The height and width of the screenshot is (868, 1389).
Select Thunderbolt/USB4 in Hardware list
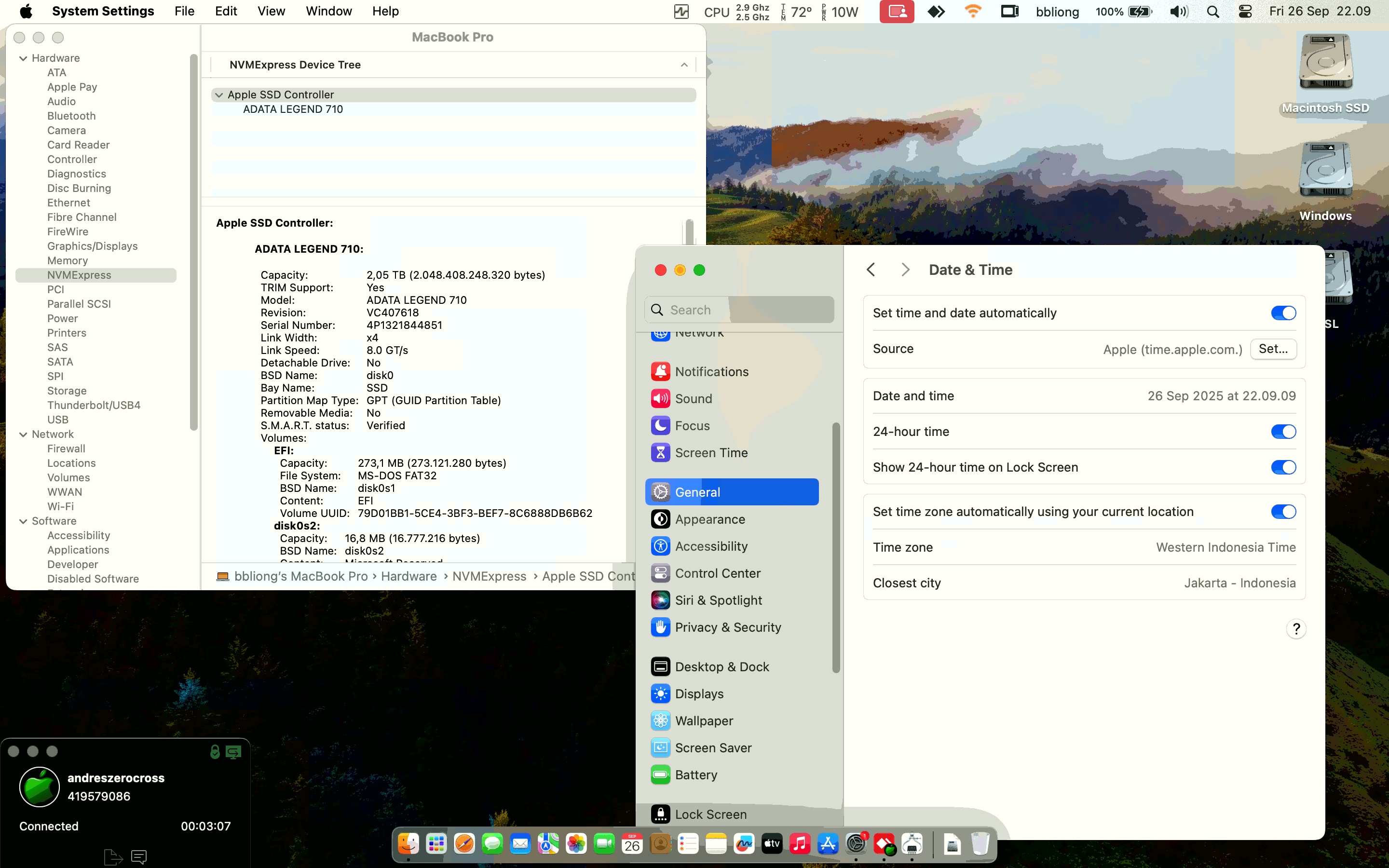94,405
